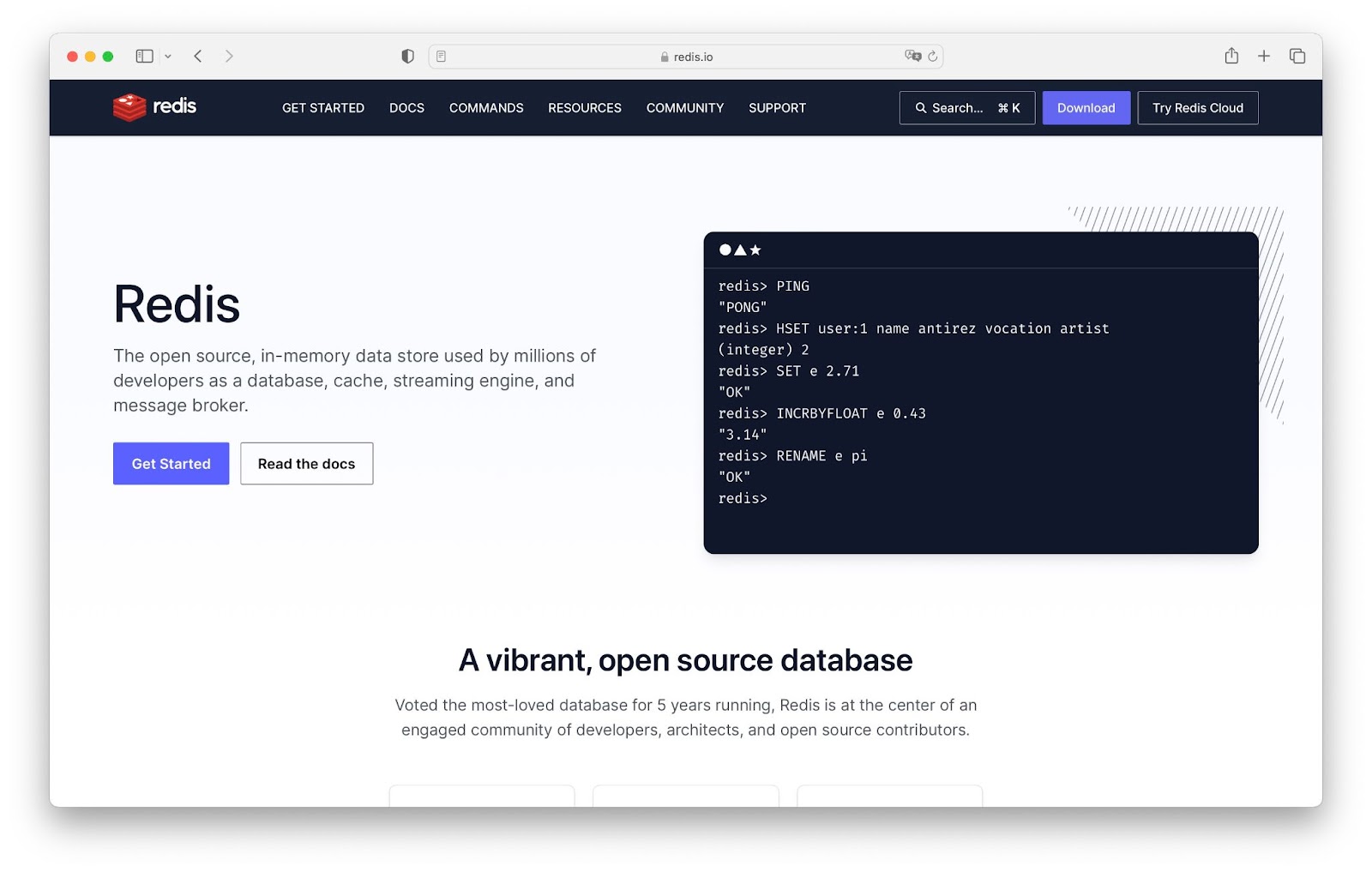Click the Search box in navbar
The height and width of the screenshot is (872, 1372).
click(x=966, y=108)
